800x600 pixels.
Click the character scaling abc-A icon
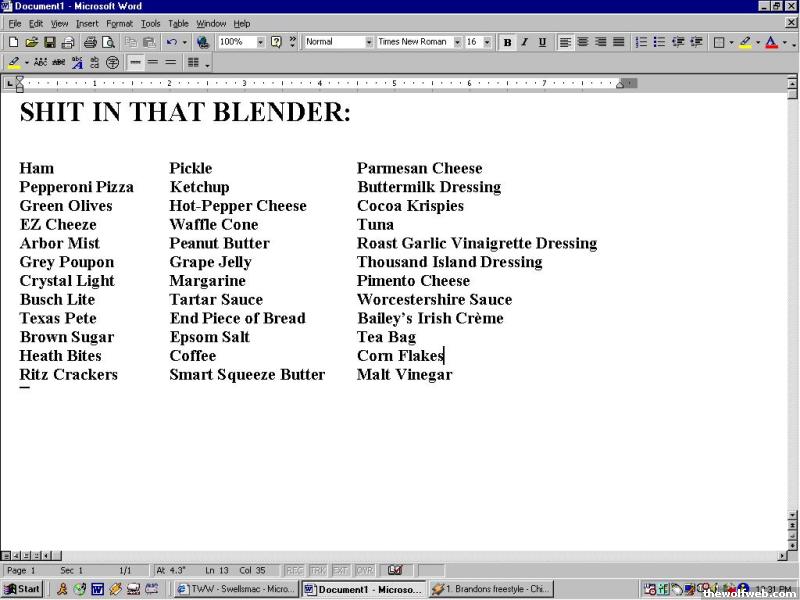click(x=77, y=63)
